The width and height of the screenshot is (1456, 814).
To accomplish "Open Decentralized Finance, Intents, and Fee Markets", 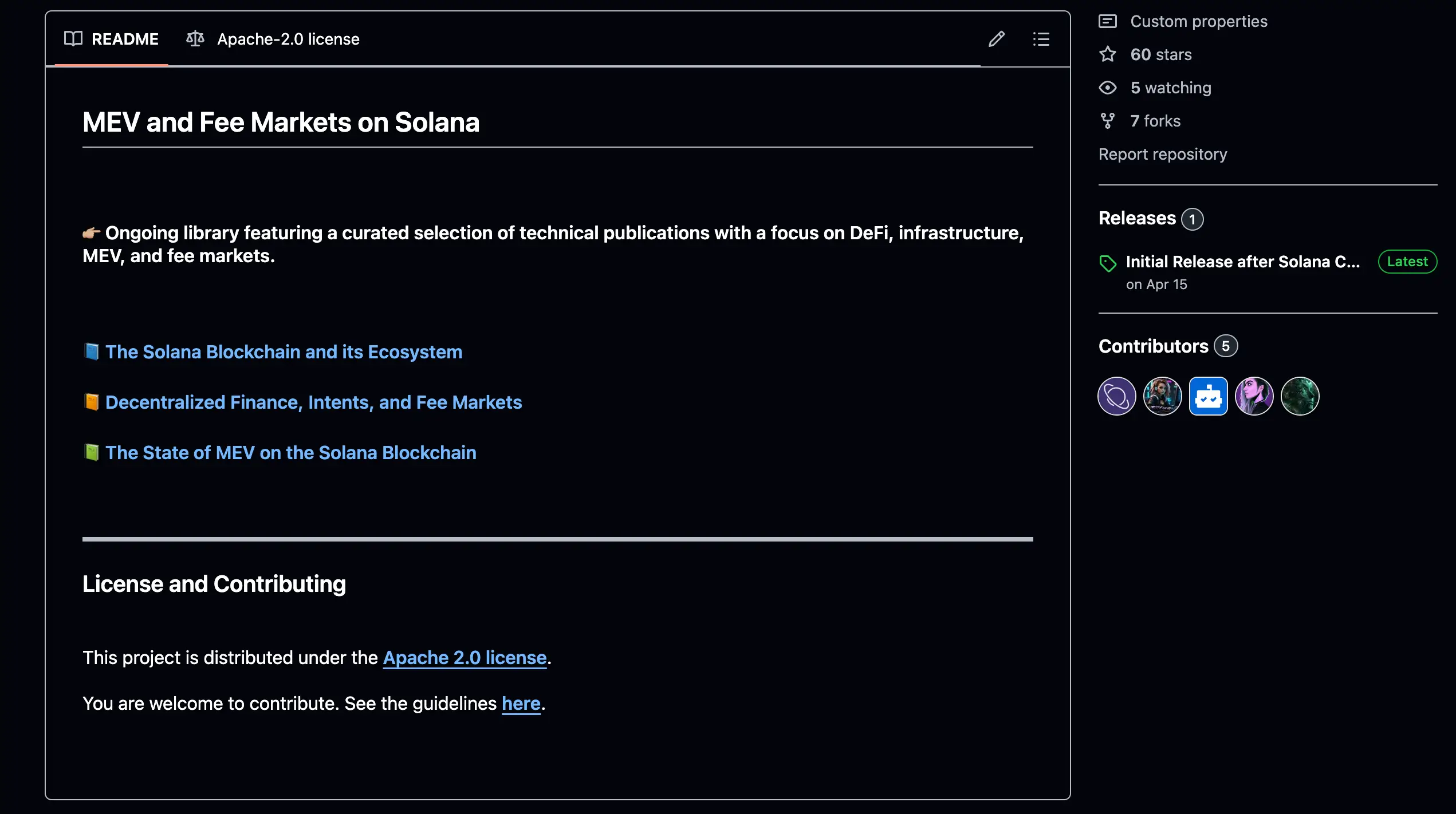I will (x=313, y=402).
